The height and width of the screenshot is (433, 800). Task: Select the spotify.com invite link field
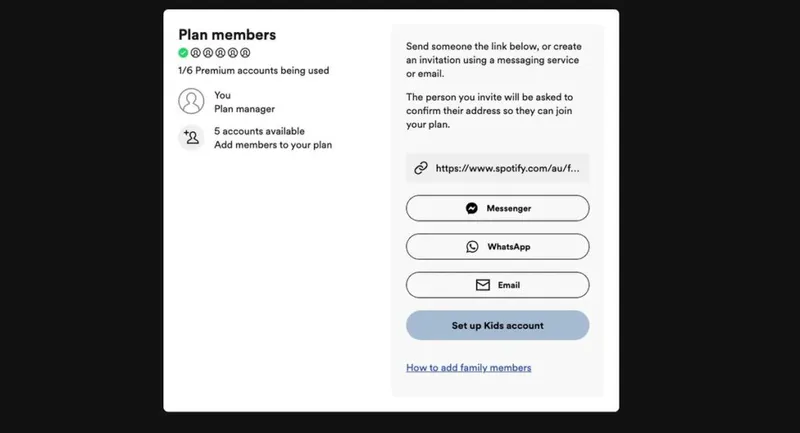(497, 168)
